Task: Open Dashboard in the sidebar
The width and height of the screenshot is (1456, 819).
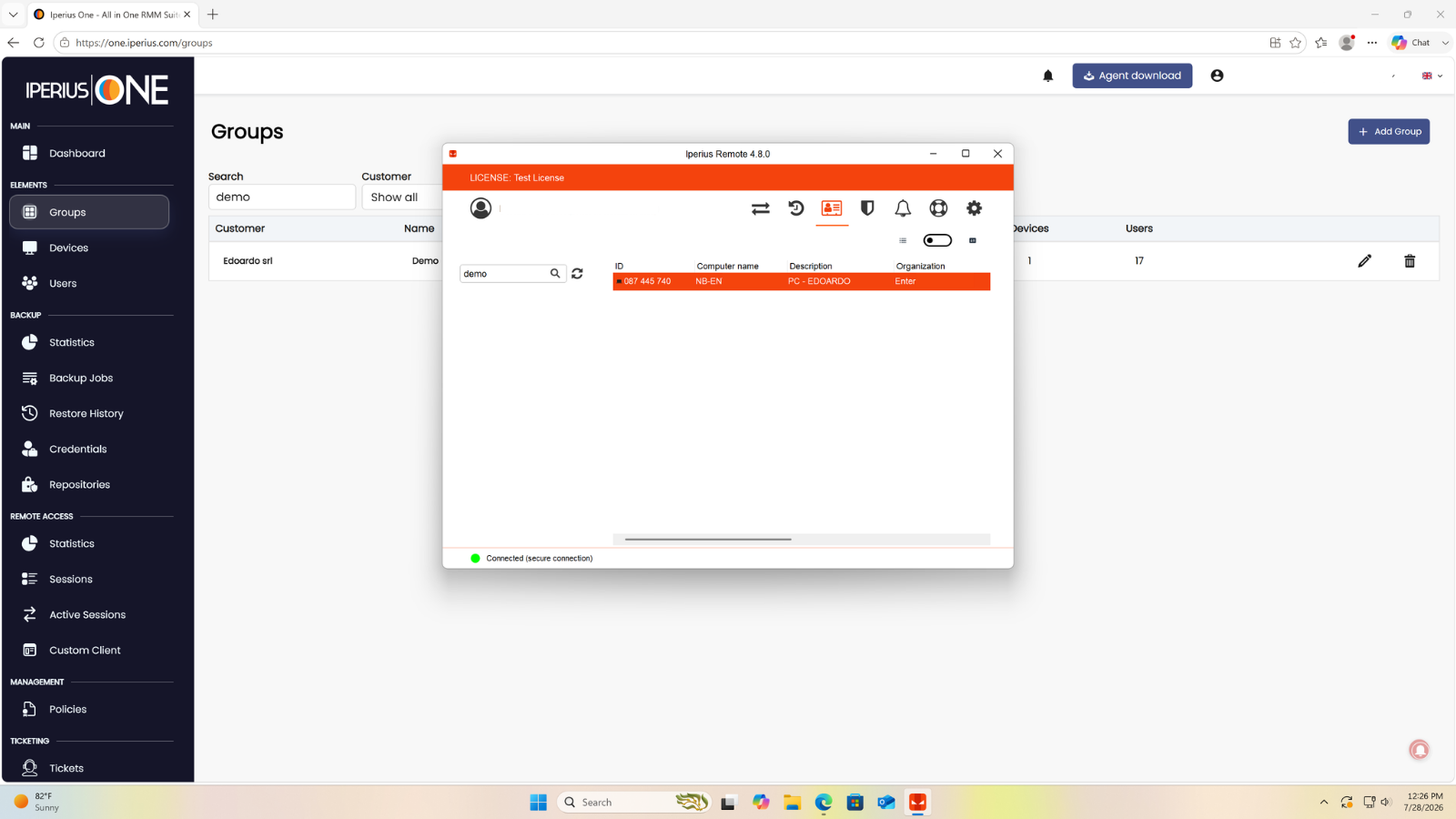Action: (x=89, y=153)
